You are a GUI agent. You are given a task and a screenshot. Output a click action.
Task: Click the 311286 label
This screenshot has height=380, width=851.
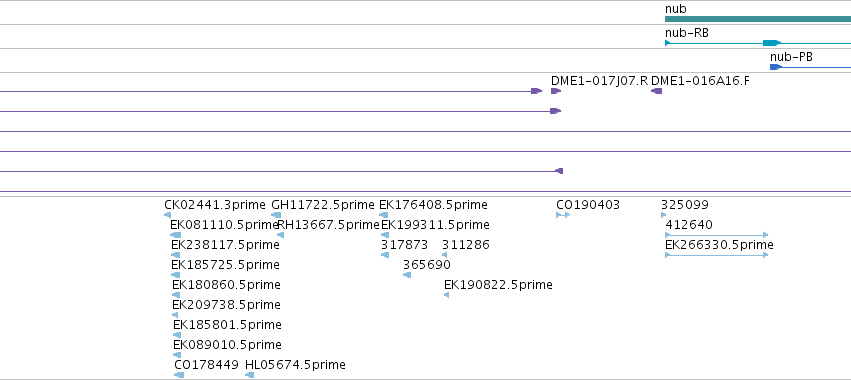point(466,245)
